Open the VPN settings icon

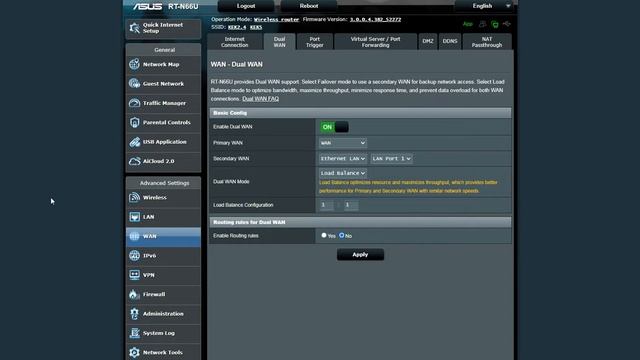(x=134, y=275)
